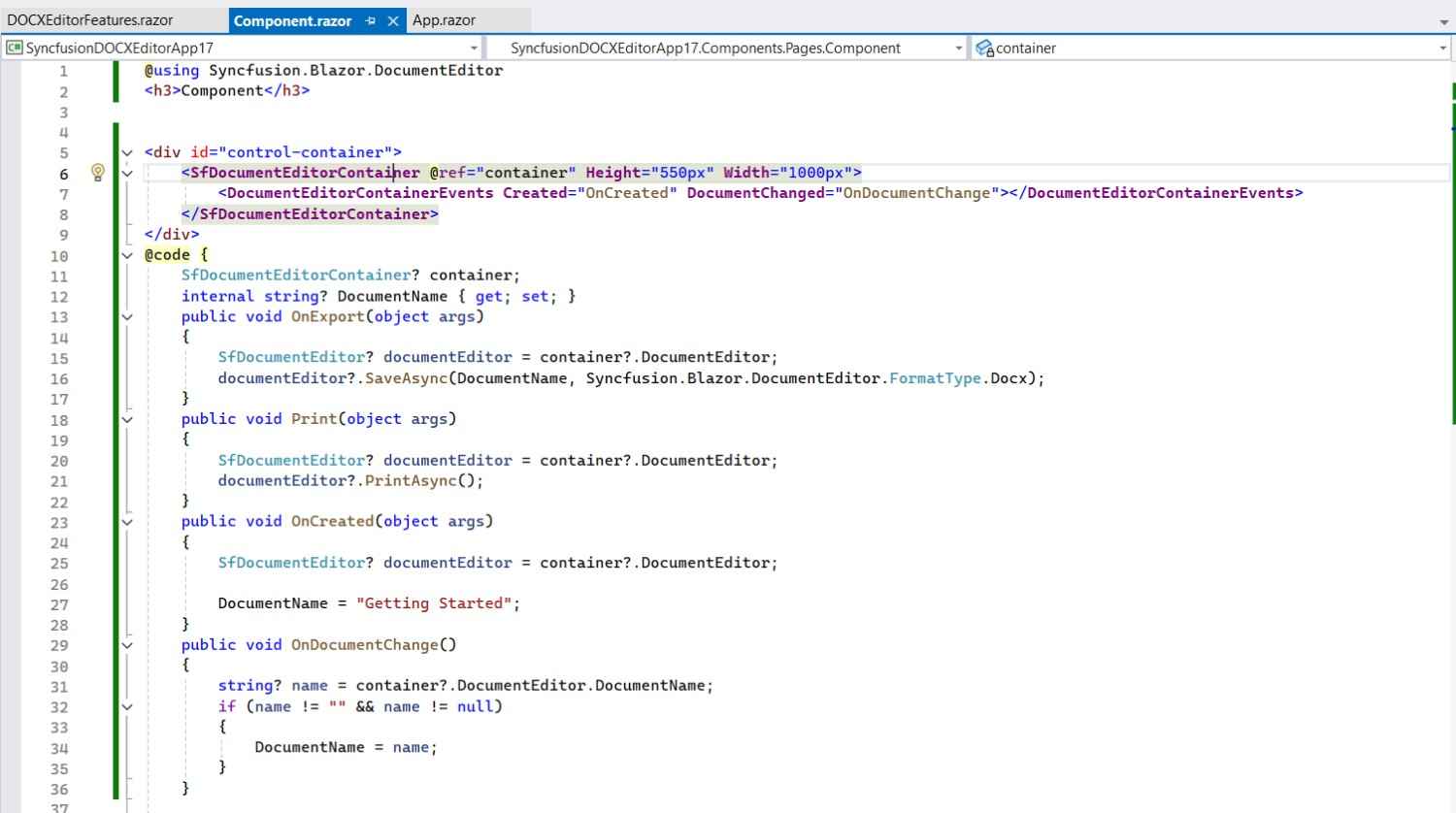Collapse the if statement on line 32

[127, 706]
